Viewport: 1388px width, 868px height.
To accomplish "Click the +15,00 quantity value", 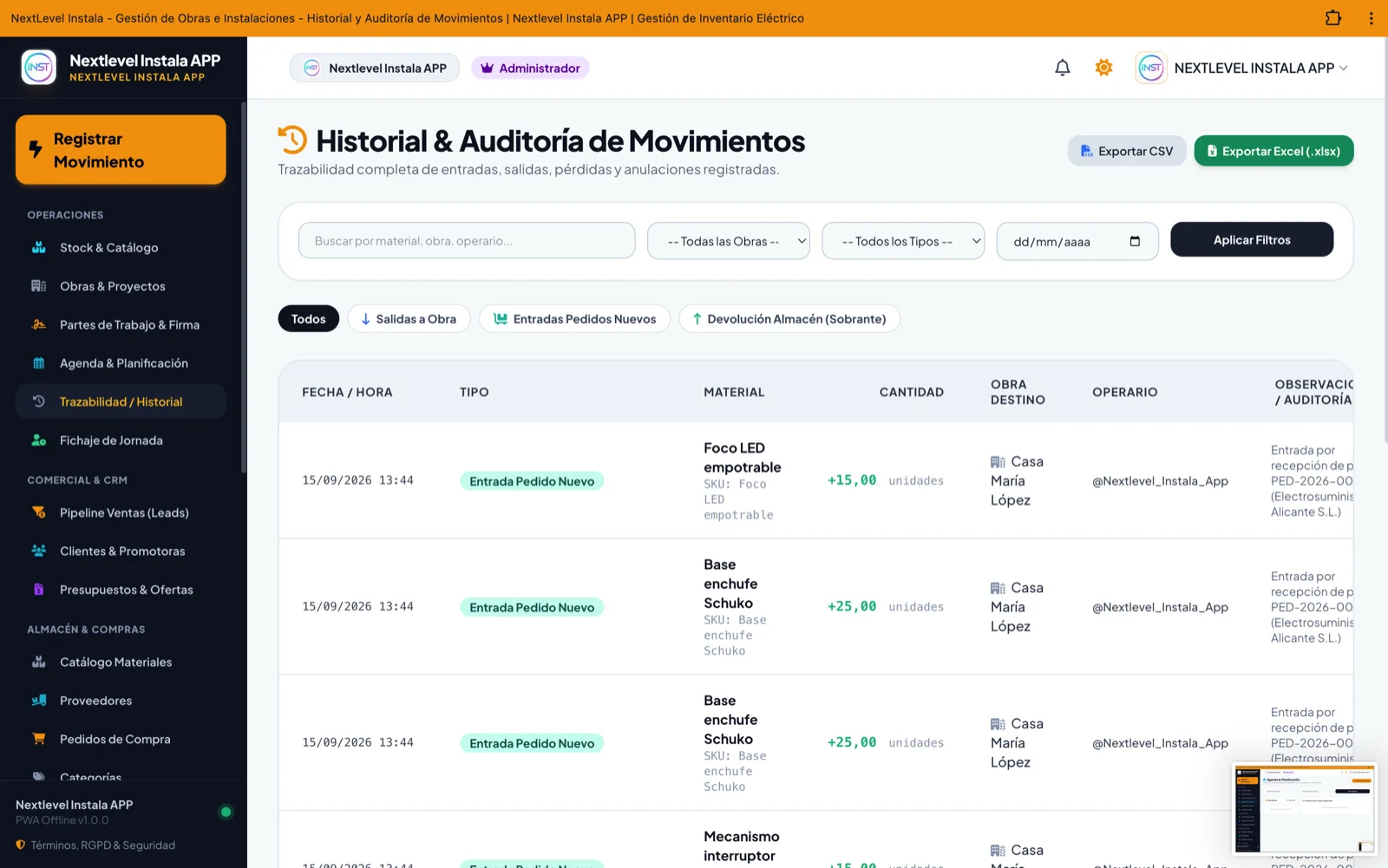I will point(852,480).
